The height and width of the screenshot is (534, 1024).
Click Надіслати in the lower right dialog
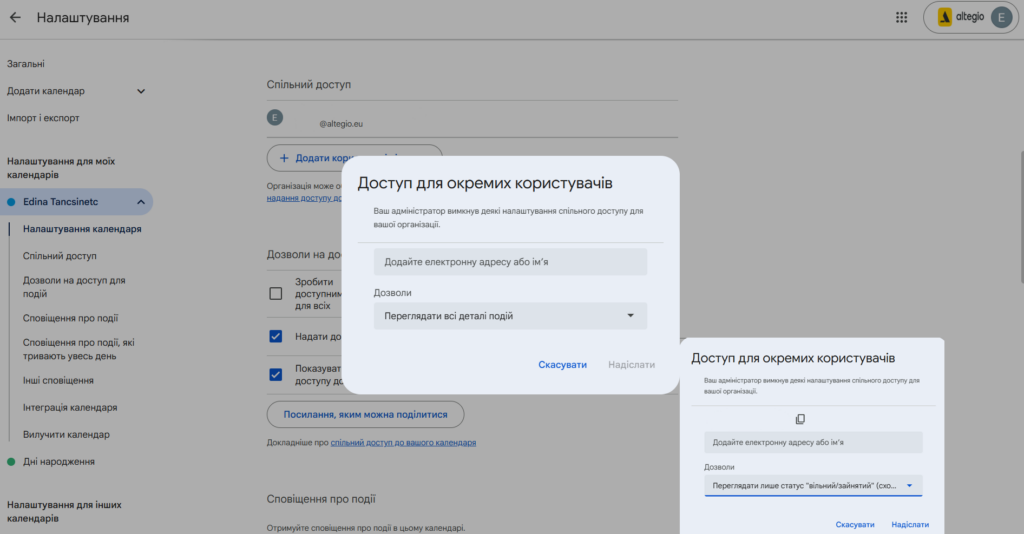click(909, 524)
